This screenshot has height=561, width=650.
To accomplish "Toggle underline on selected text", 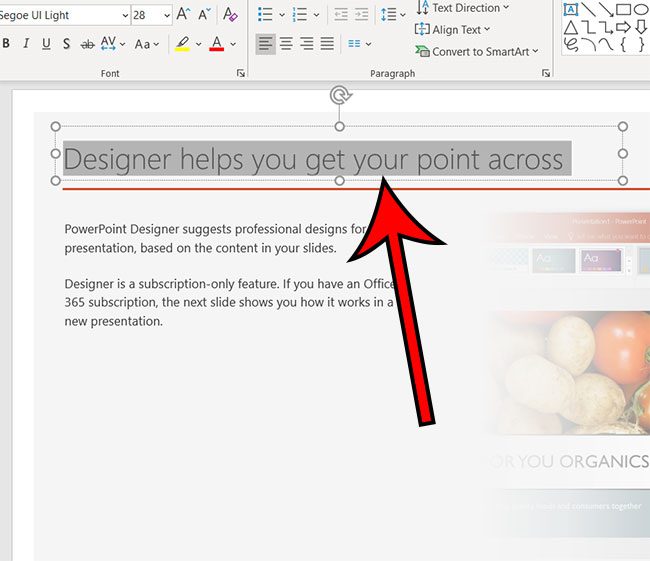I will (x=46, y=44).
